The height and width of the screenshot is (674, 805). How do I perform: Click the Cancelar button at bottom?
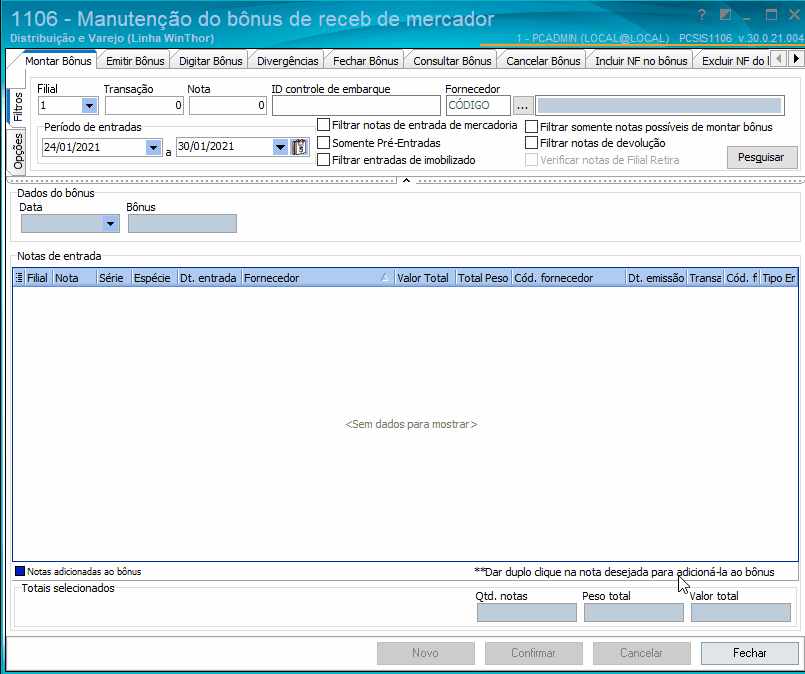click(641, 653)
